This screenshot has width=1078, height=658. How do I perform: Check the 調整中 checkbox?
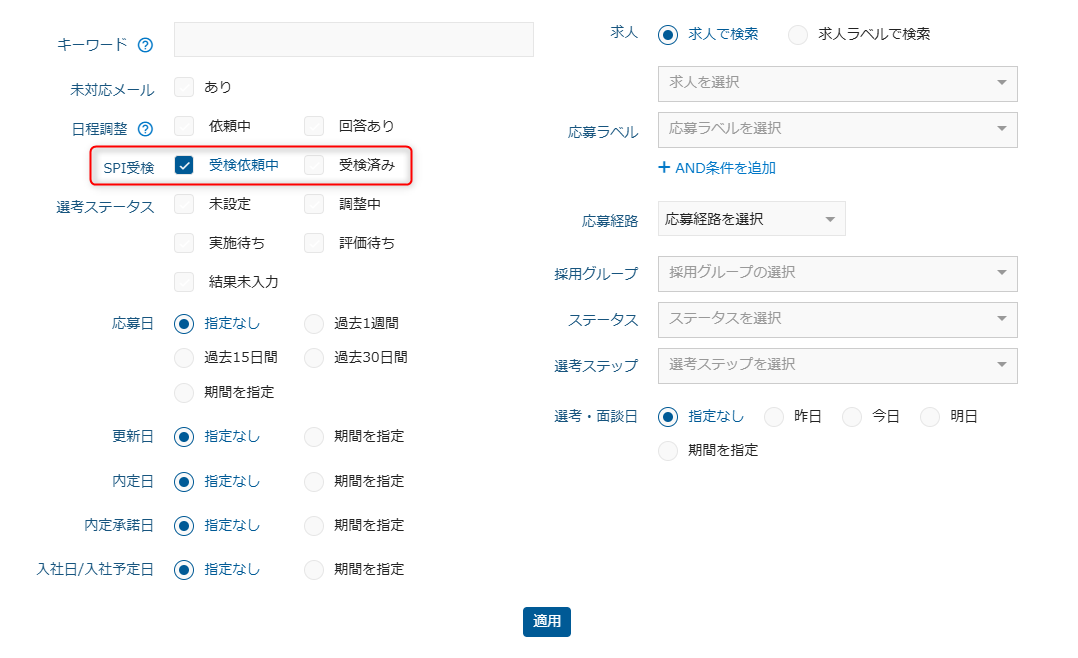pos(314,204)
